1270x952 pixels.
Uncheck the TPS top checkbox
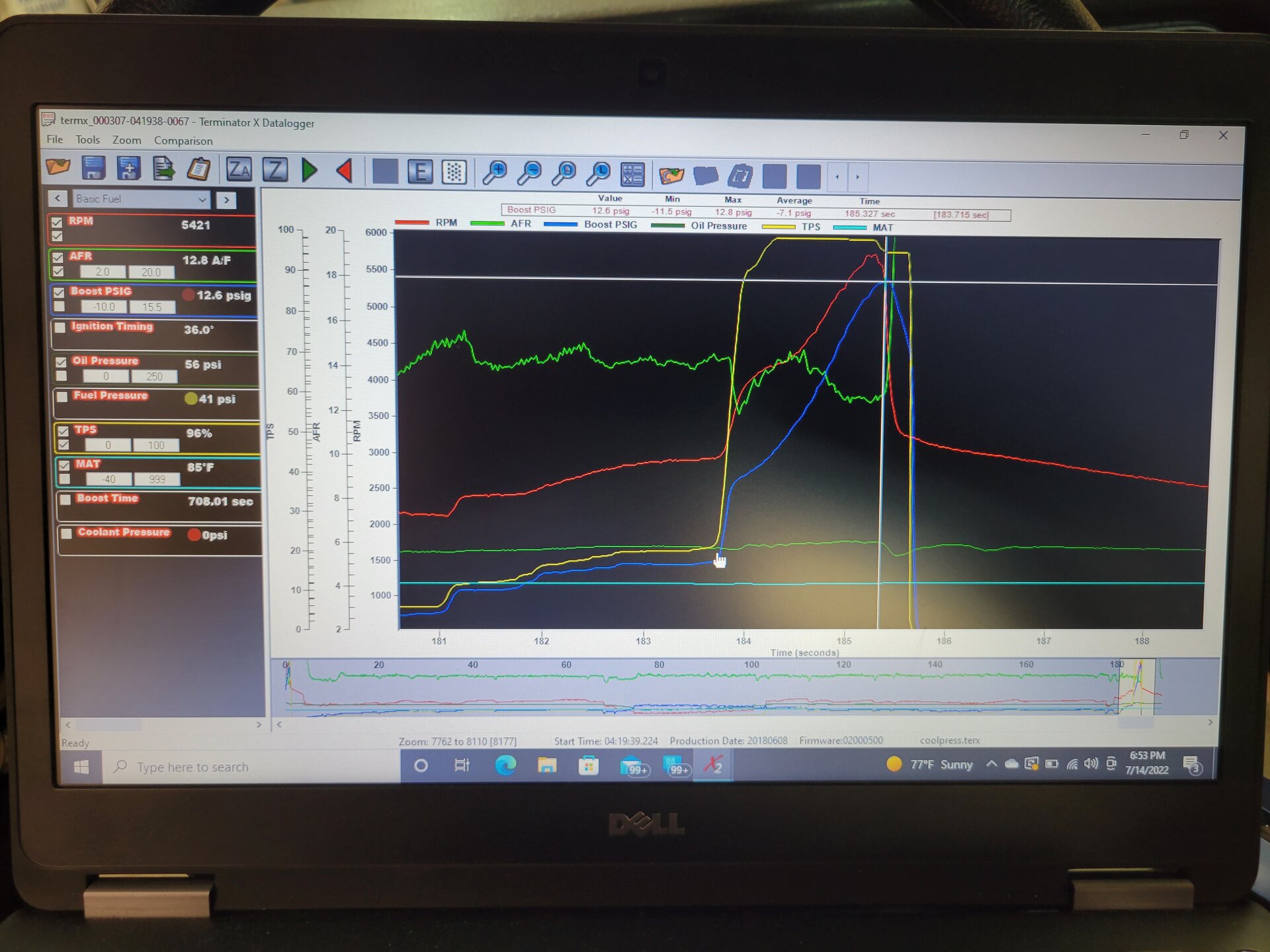point(63,430)
